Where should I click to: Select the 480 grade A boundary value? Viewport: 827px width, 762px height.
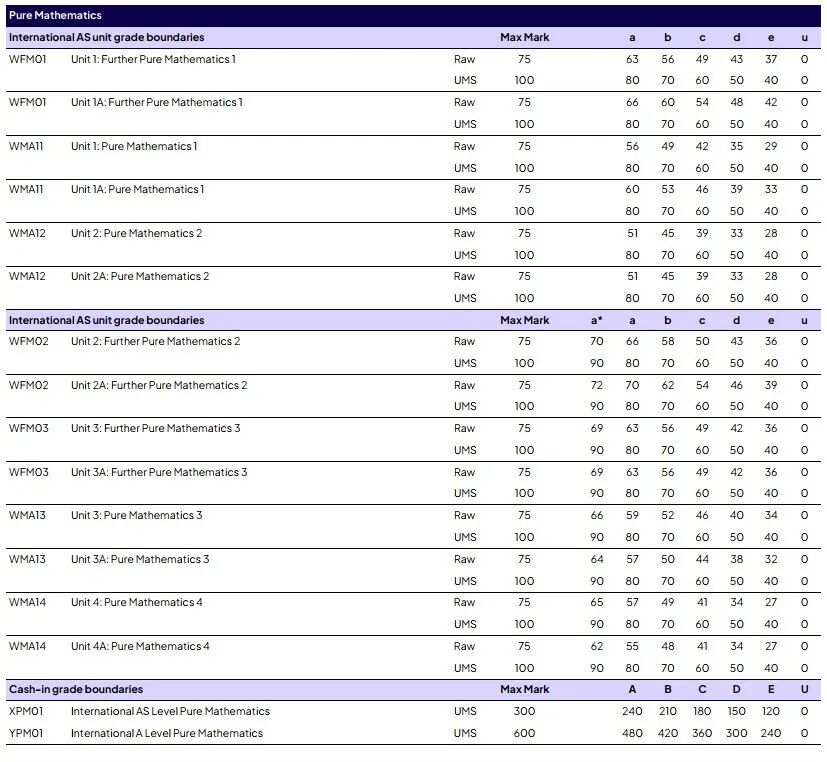[632, 733]
